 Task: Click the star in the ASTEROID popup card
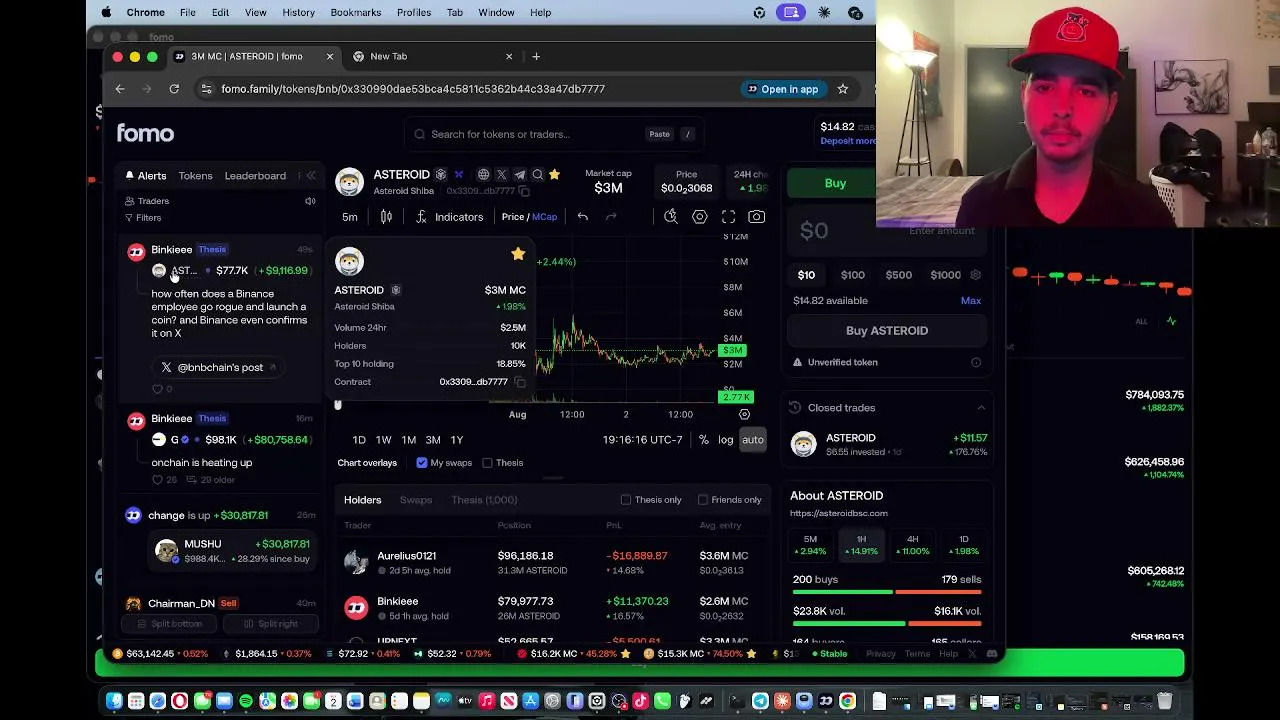tap(518, 254)
